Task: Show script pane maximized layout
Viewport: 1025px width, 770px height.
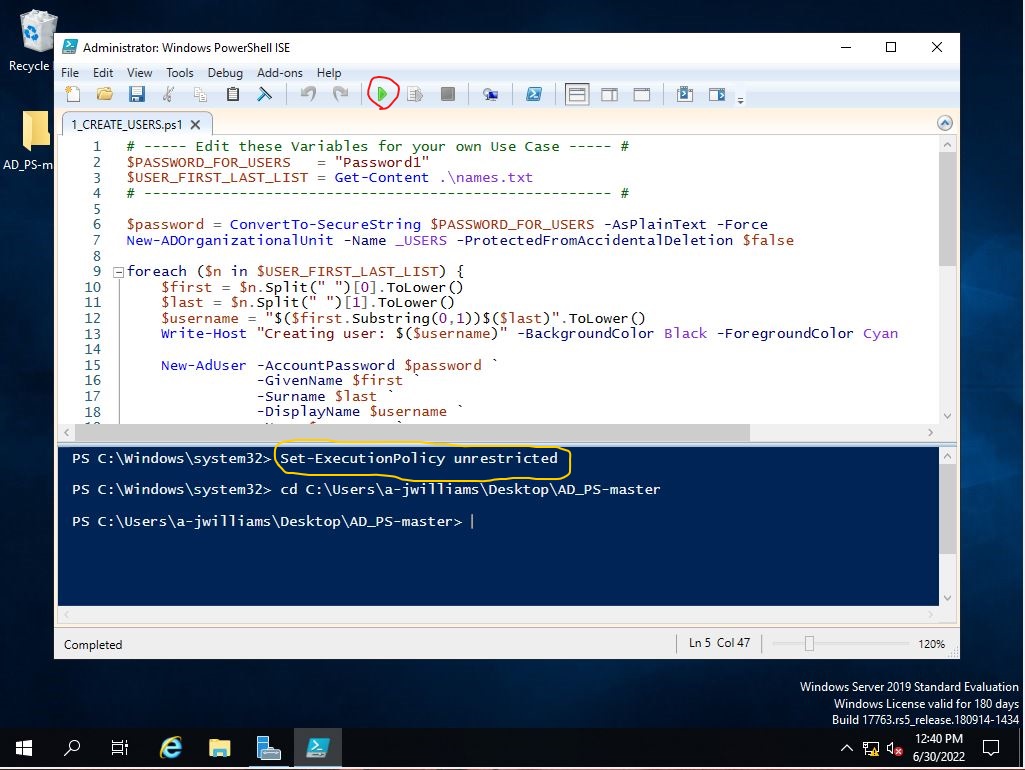Action: click(x=642, y=95)
